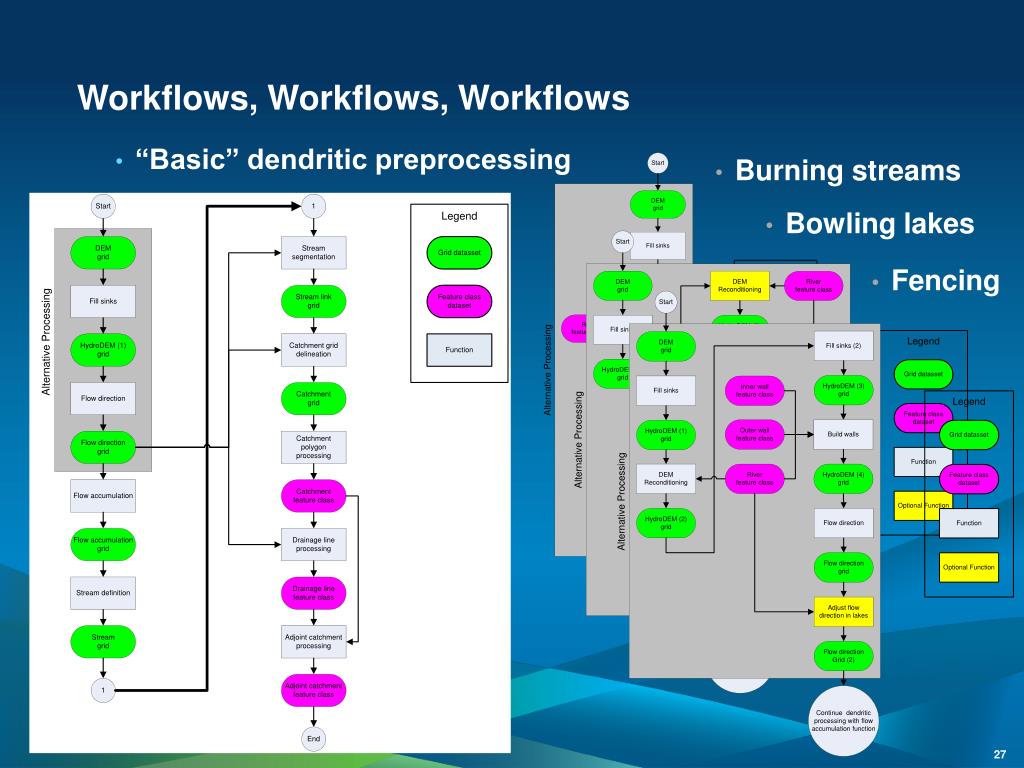The height and width of the screenshot is (768, 1024).
Task: Select the green Flow accumulation grid node
Action: (103, 544)
